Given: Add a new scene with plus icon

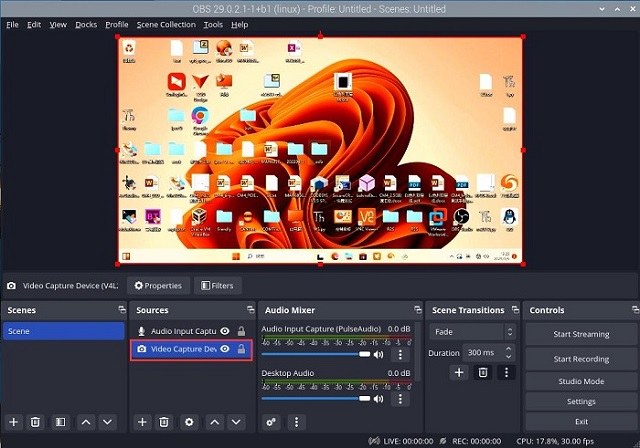Looking at the screenshot, I should tap(13, 422).
